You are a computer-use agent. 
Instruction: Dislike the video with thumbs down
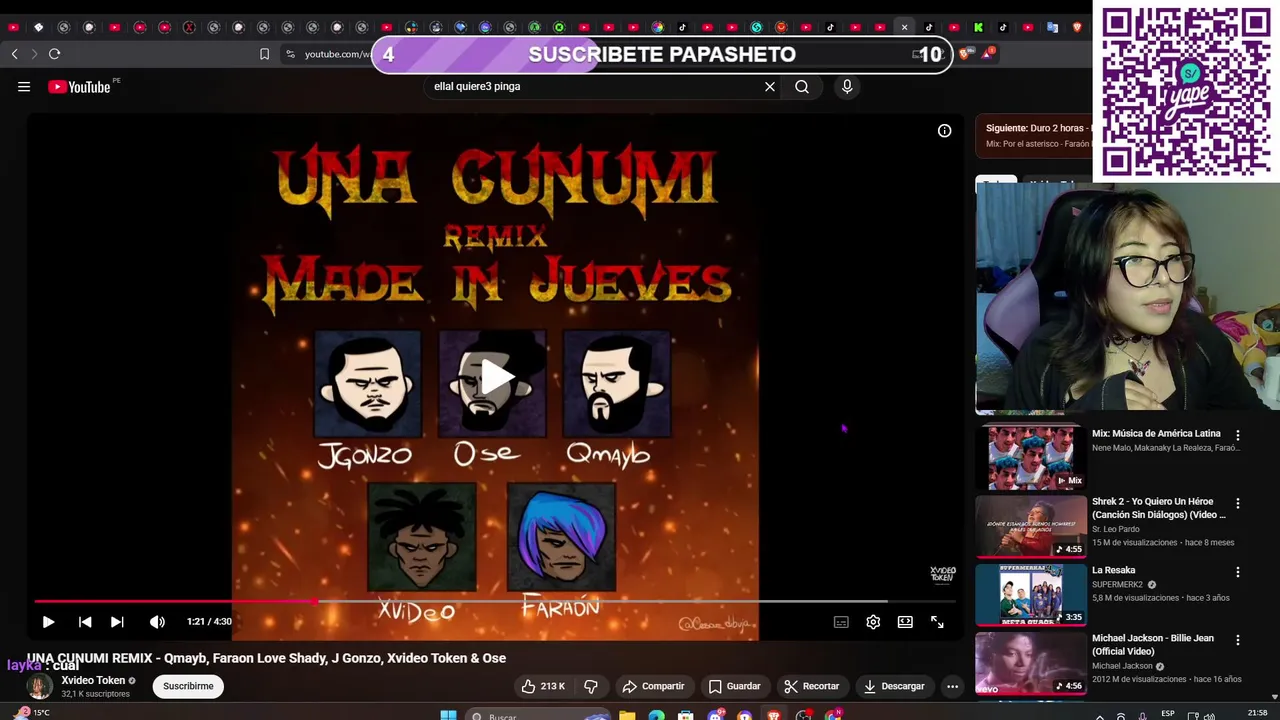click(x=591, y=686)
